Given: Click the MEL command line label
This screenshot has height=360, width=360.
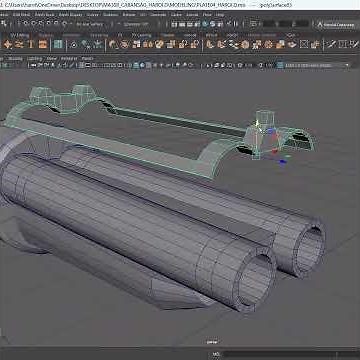Looking at the screenshot, I should coord(216,354).
